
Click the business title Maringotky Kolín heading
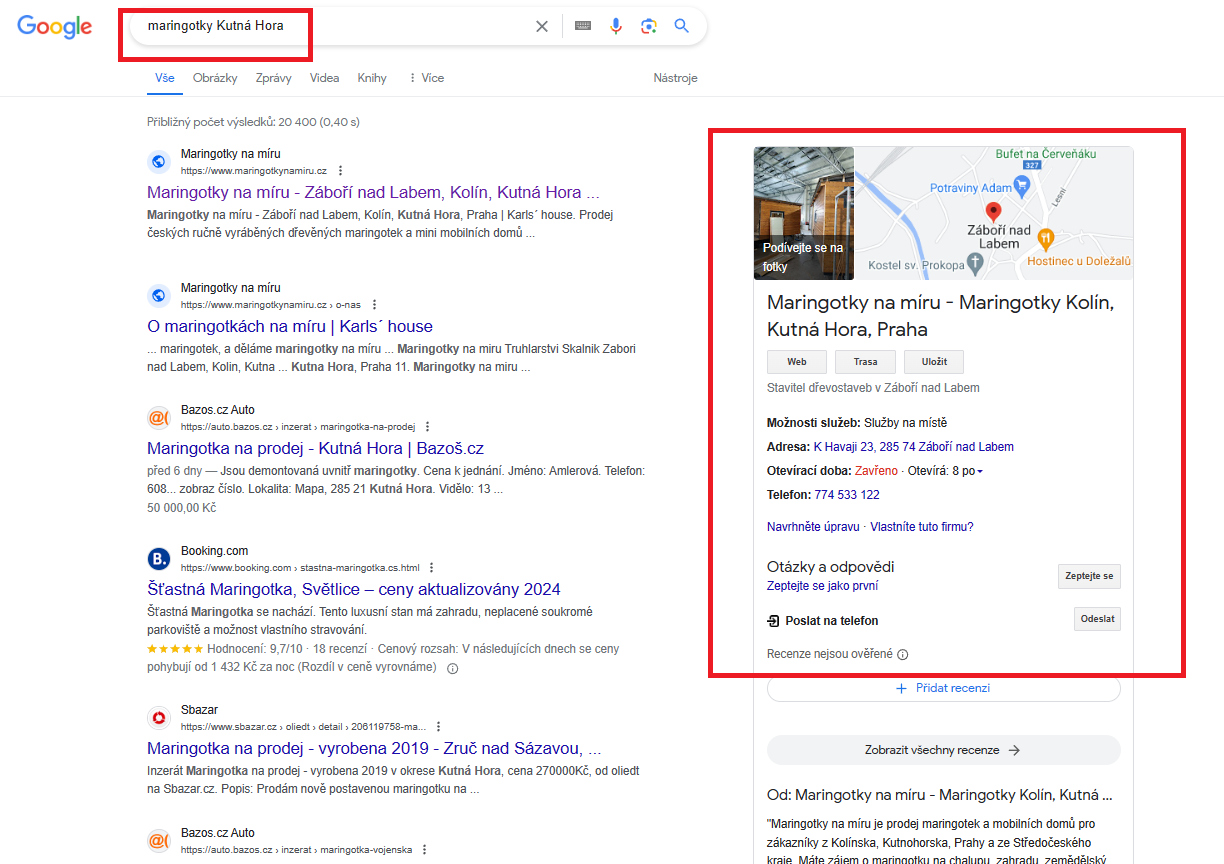[940, 315]
